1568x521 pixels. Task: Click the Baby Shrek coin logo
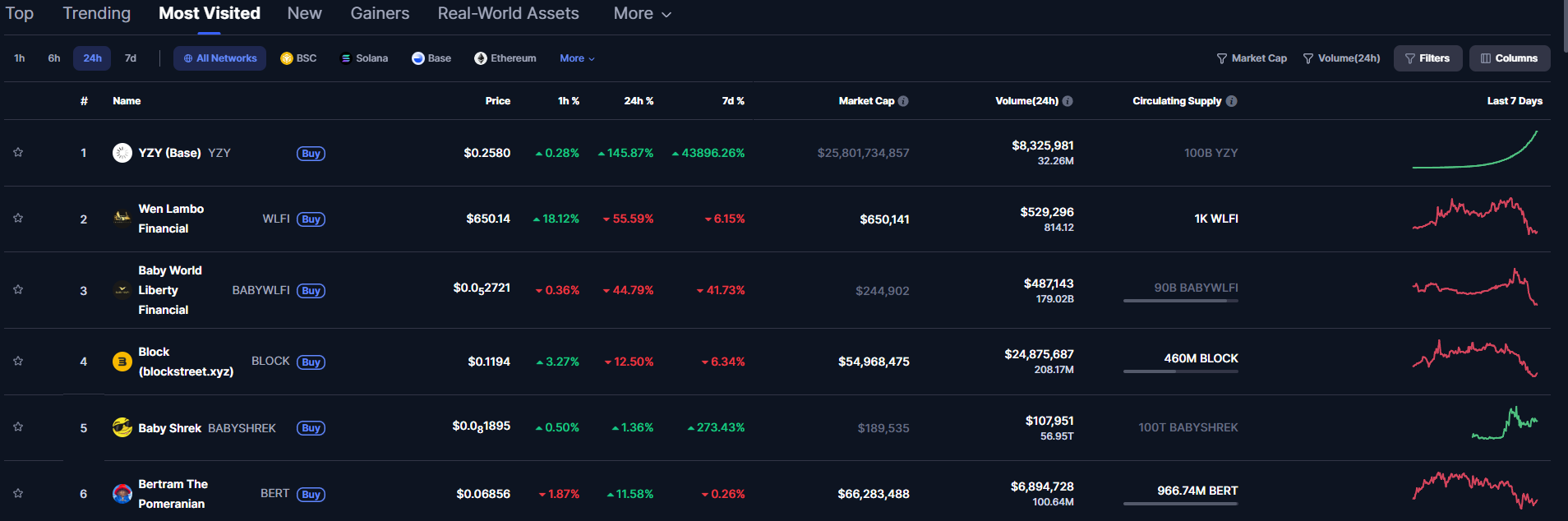coord(122,427)
